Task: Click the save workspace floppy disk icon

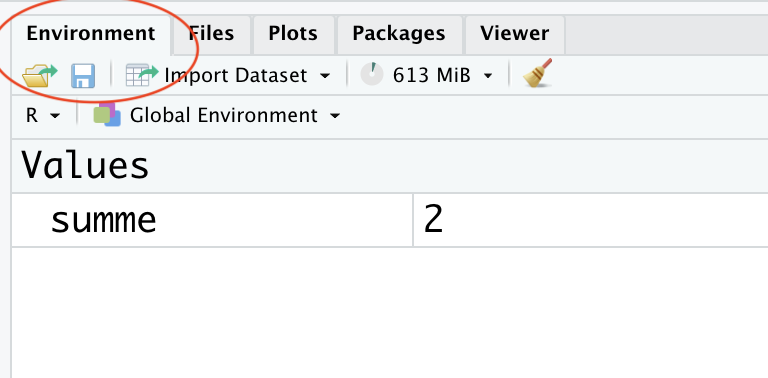Action: 83,76
